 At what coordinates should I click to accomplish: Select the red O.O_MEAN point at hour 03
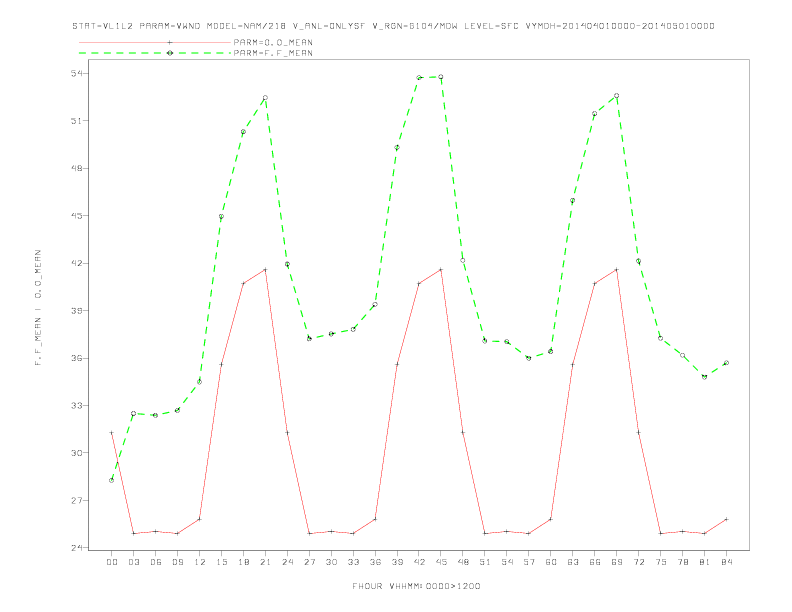[133, 533]
